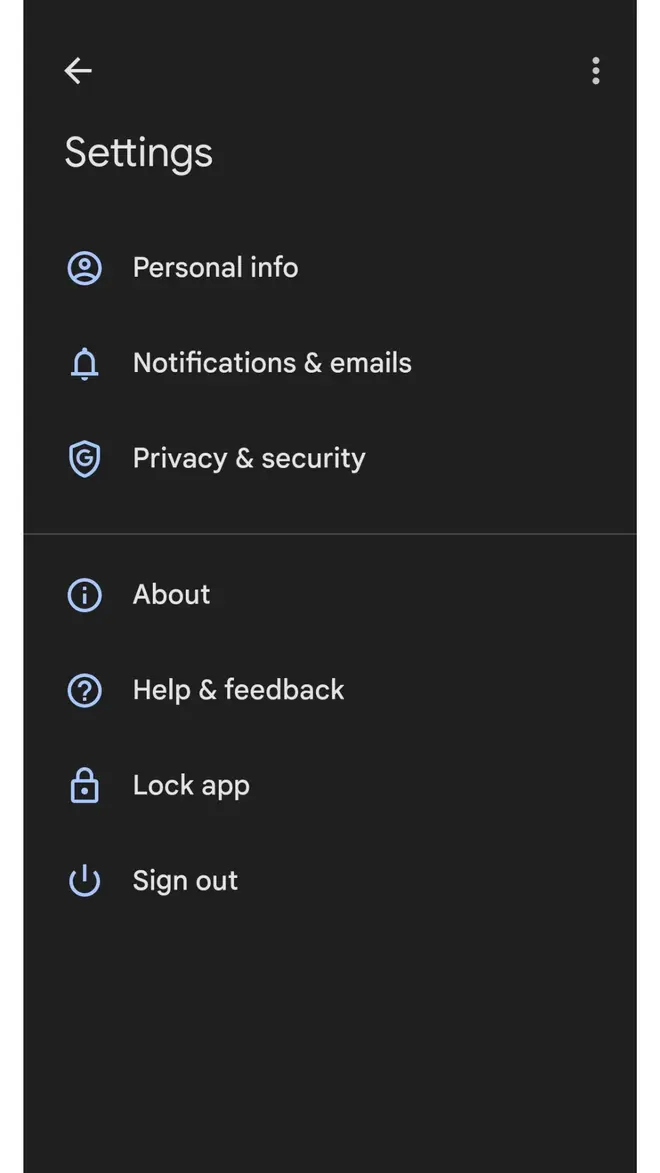Screen dimensions: 660x1173
Task: Click the Personal info profile icon
Action: 84,268
